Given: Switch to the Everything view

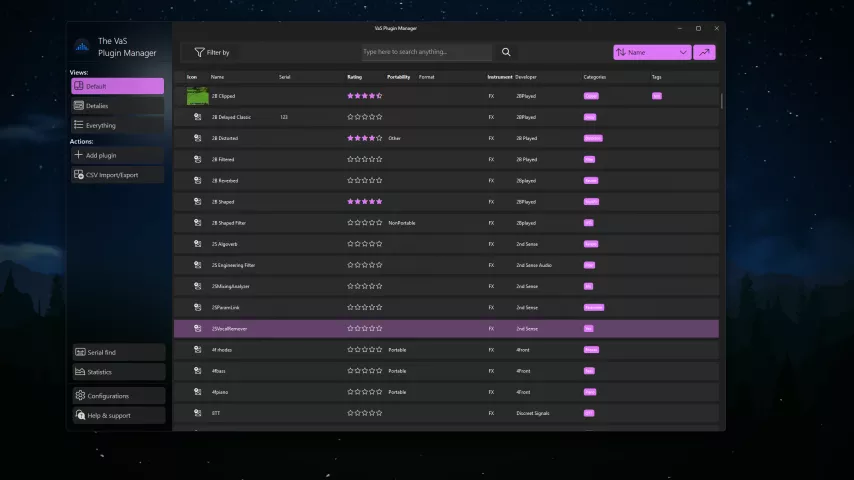Looking at the screenshot, I should [x=117, y=125].
